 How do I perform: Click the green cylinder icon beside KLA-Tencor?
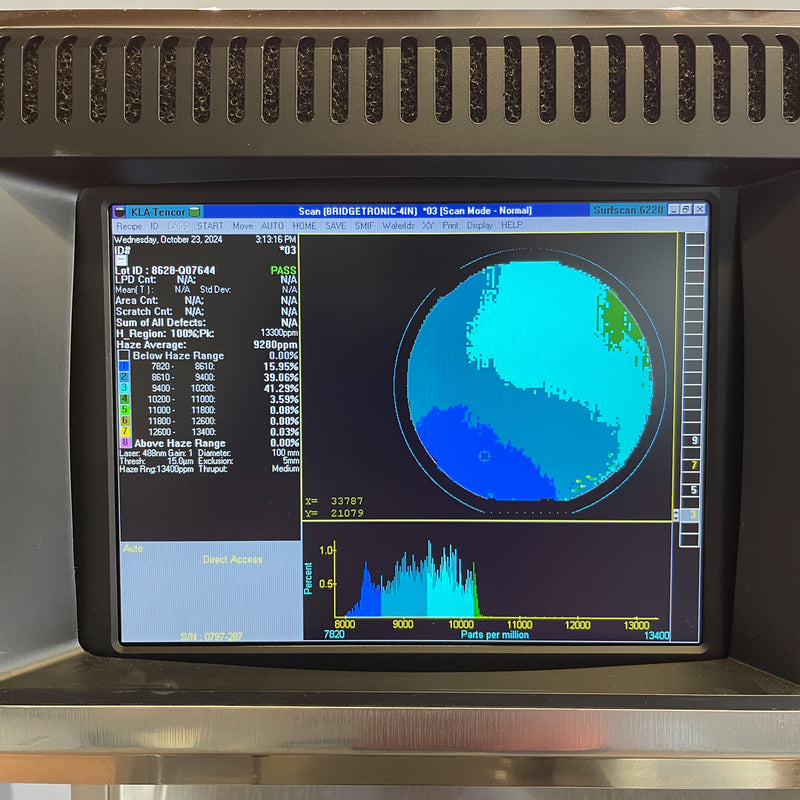(196, 210)
